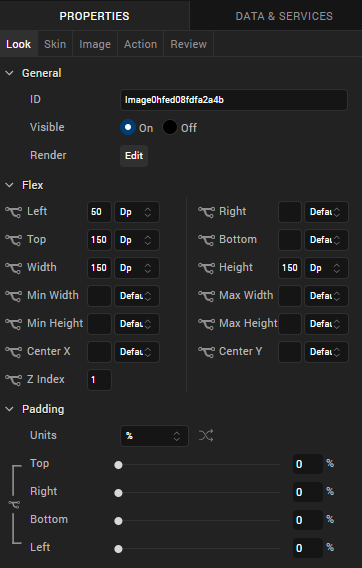Click the ID input field

(234, 100)
